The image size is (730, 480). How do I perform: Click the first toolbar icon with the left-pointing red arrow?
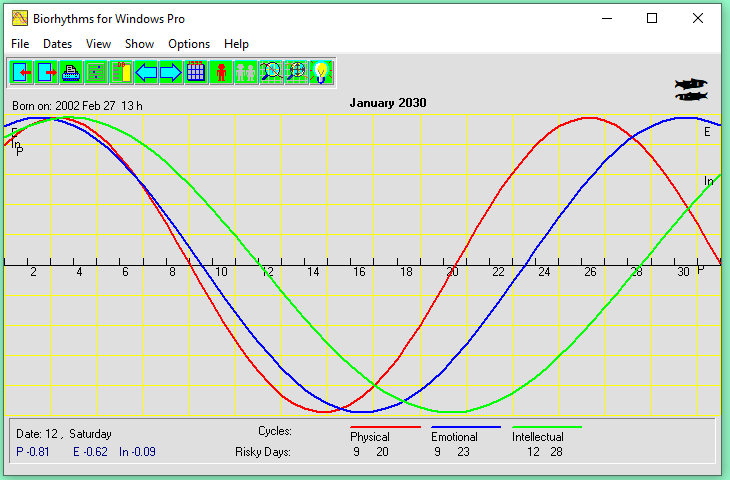tap(22, 72)
